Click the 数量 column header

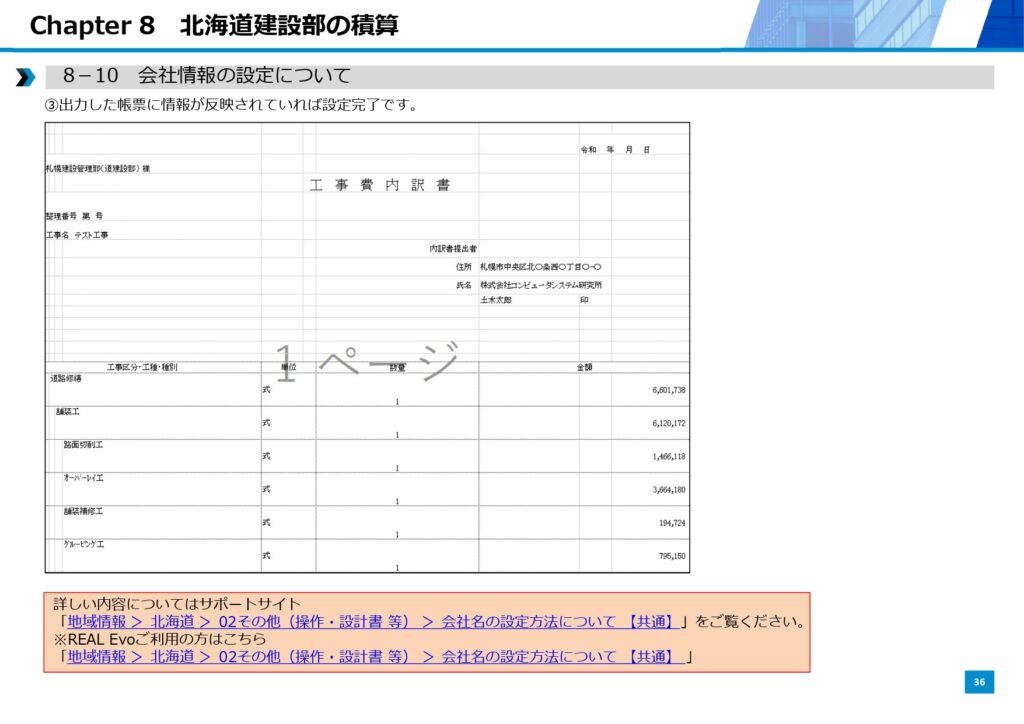tap(397, 367)
